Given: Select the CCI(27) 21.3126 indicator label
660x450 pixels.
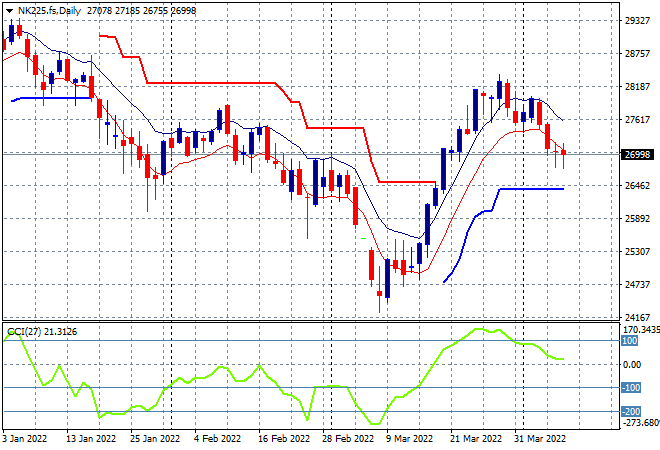Looking at the screenshot, I should [42, 332].
